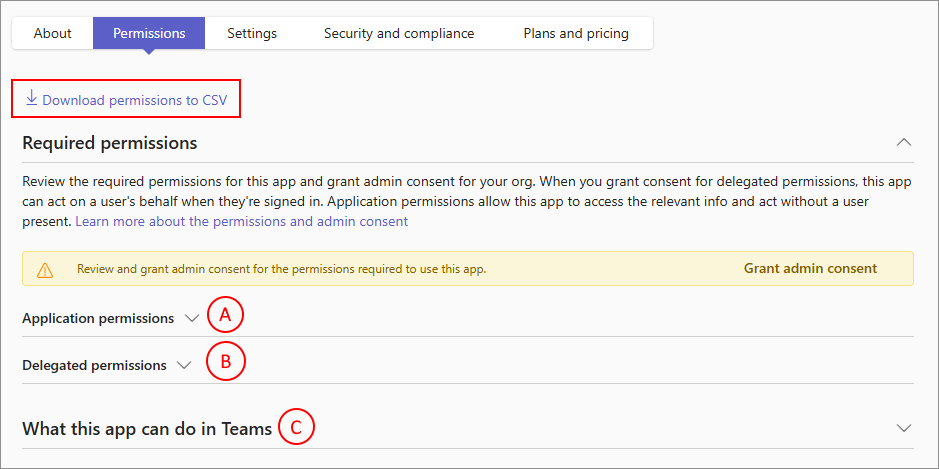
Task: Collapse the Required permissions section chevron
Action: [904, 142]
